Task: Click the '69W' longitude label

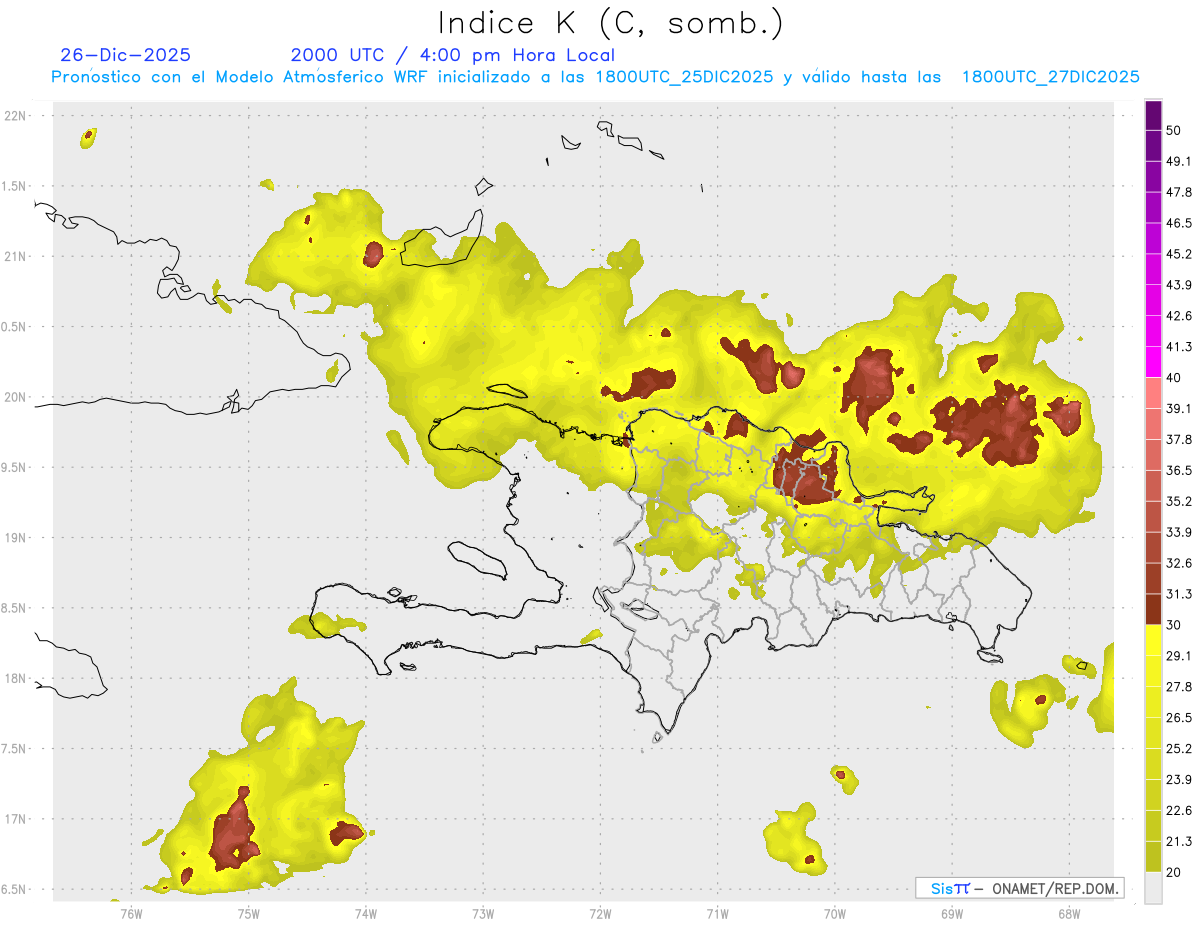Action: [x=952, y=913]
